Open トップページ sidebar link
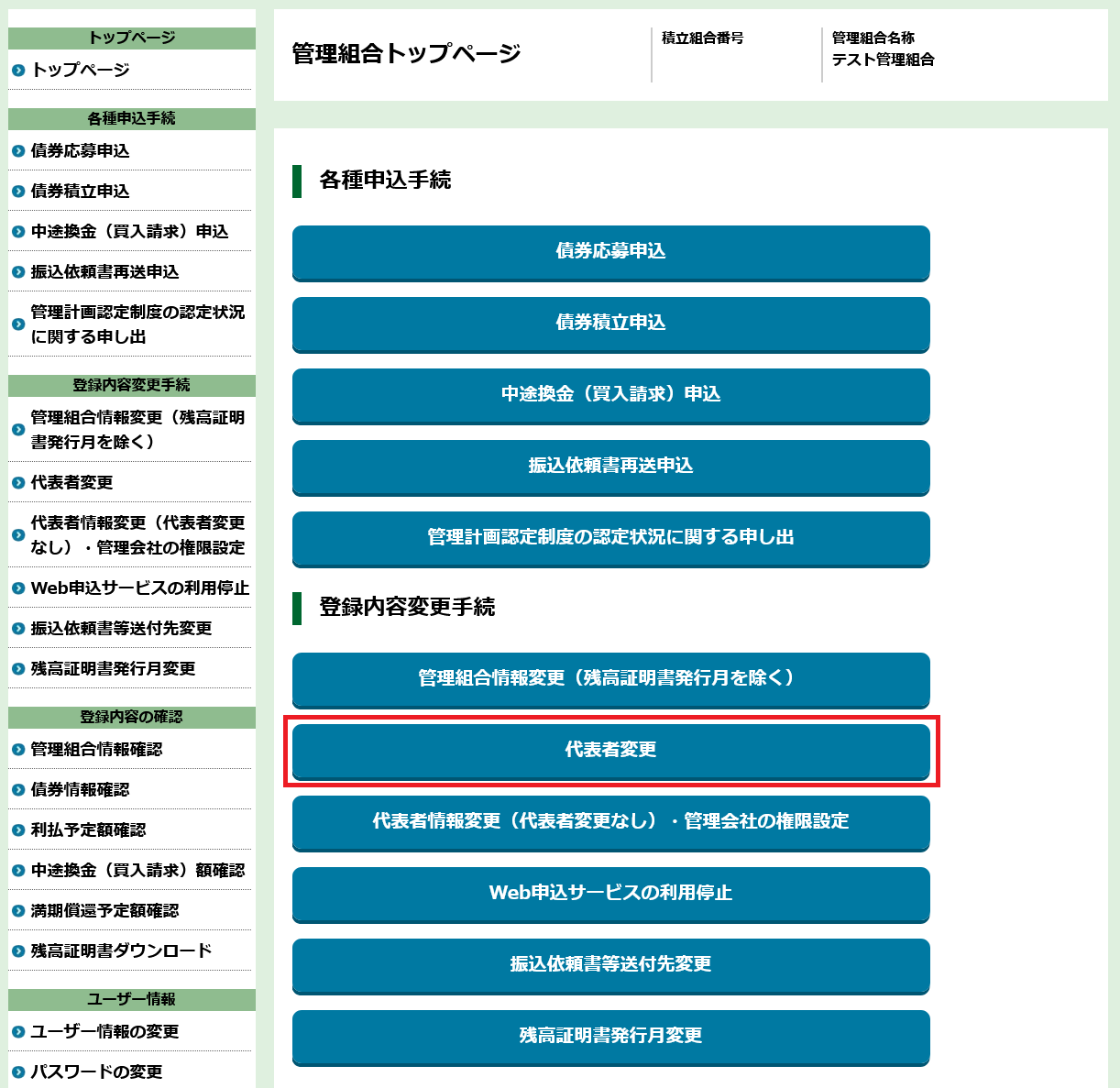The image size is (1120, 1088). (80, 70)
